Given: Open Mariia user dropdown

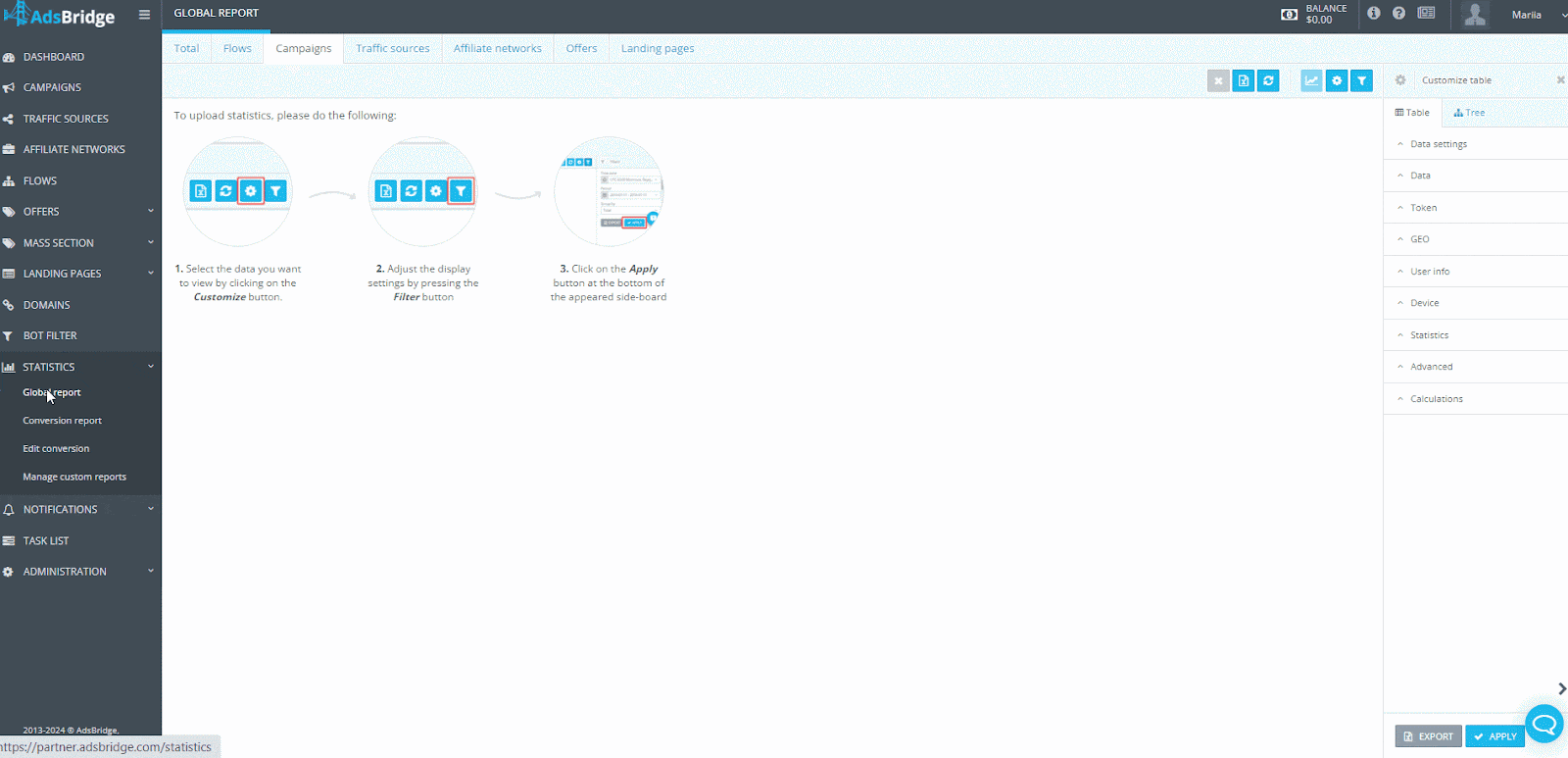Looking at the screenshot, I should point(1538,15).
